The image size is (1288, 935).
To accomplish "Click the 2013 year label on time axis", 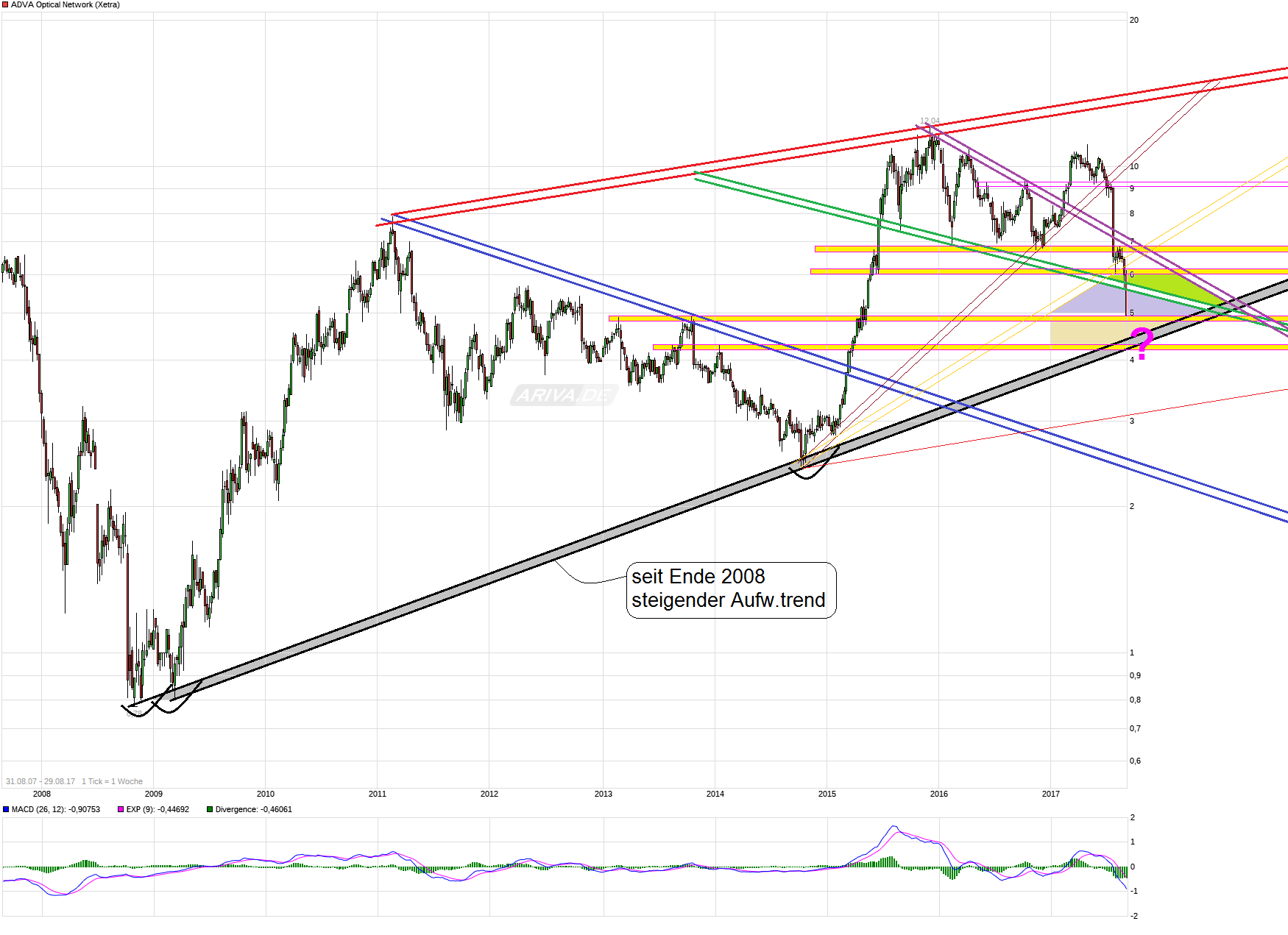I will [x=604, y=794].
